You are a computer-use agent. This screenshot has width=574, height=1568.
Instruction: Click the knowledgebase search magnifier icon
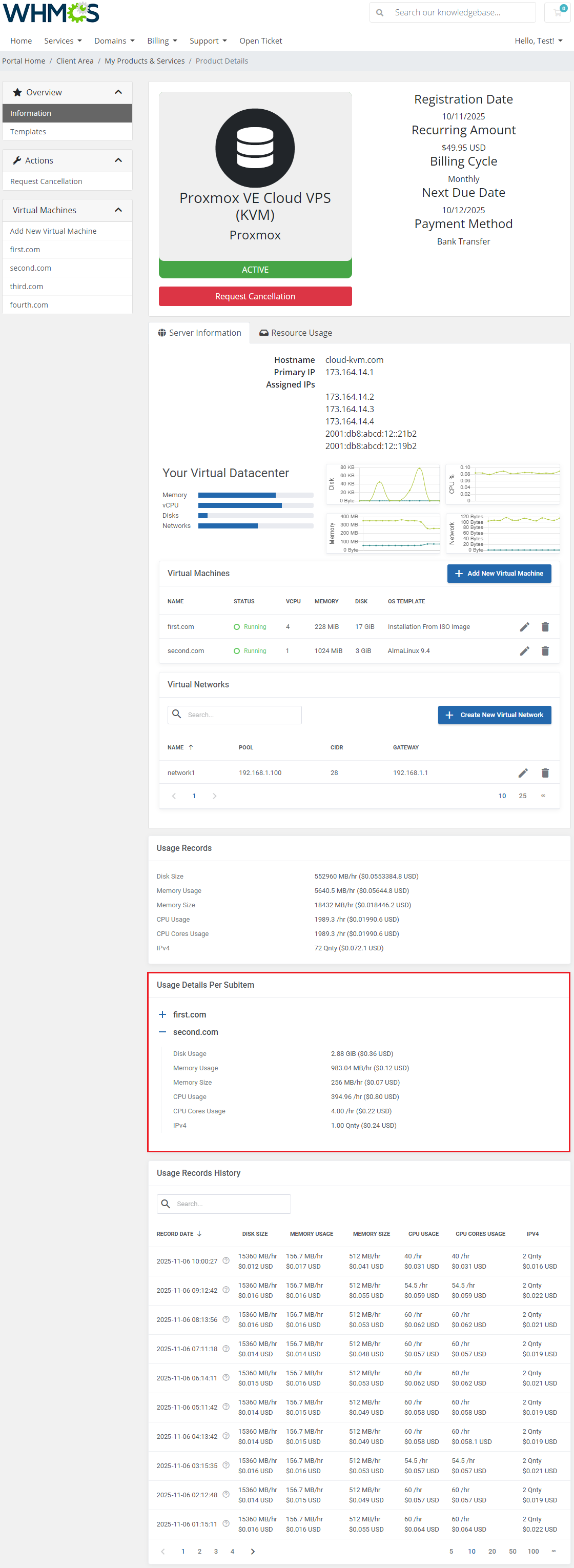coord(380,13)
